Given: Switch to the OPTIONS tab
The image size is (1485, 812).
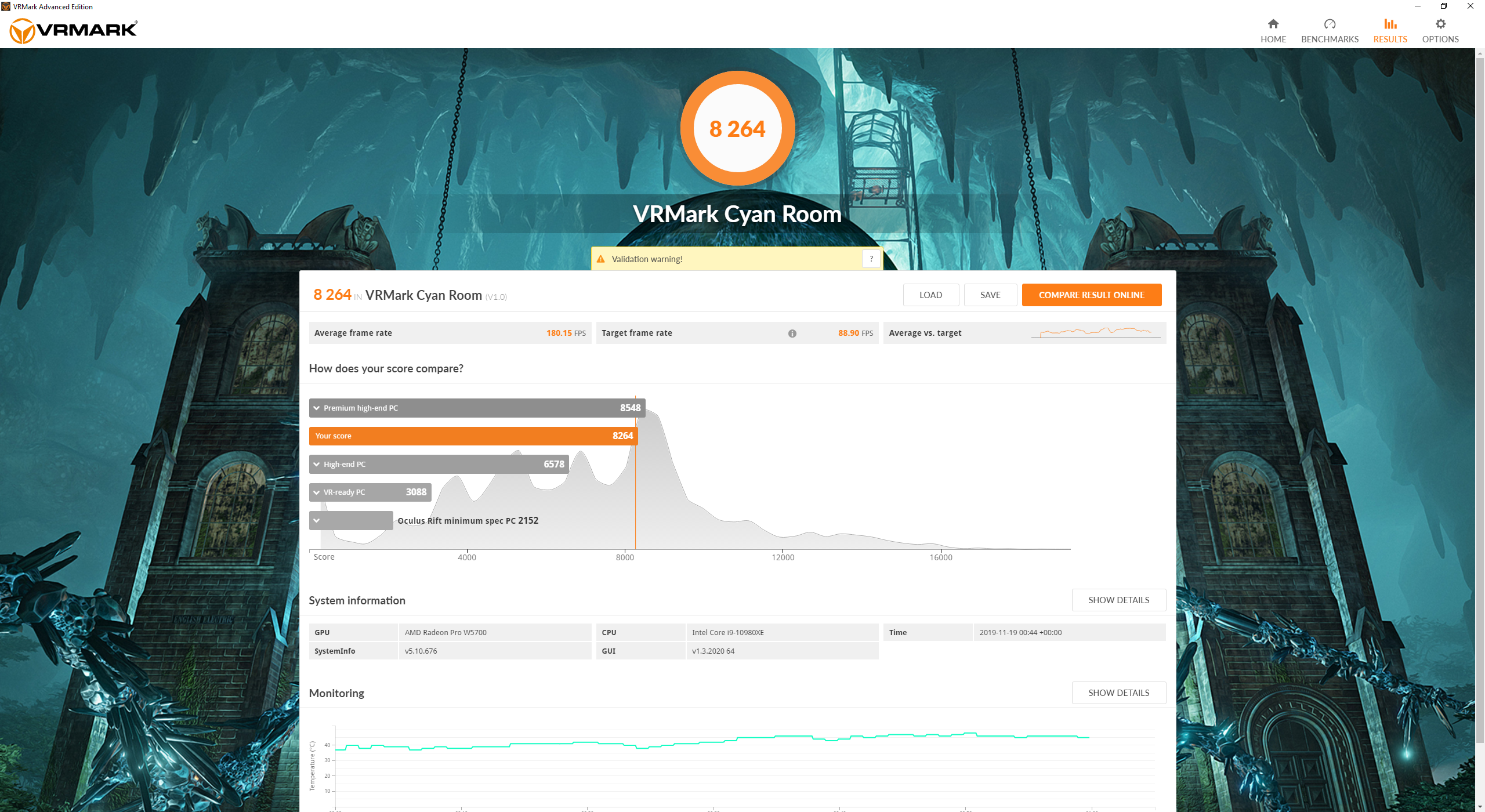Looking at the screenshot, I should [x=1440, y=39].
